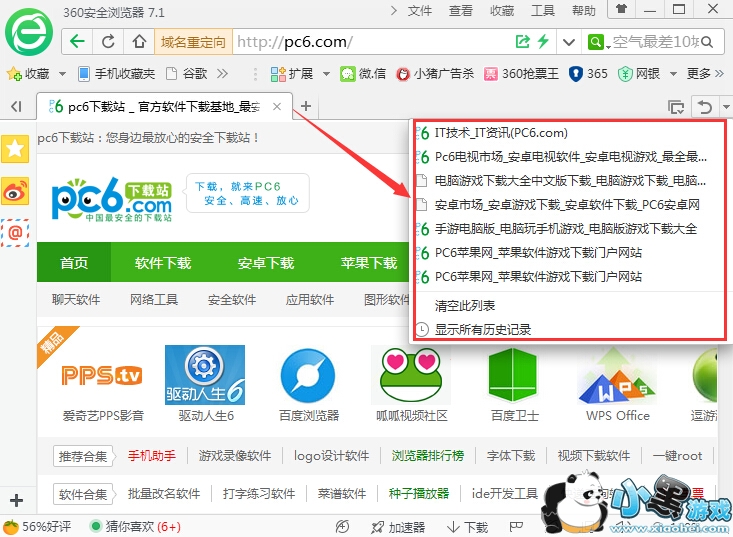
Task: Click the search box with 空气最差10城
Action: pos(655,42)
